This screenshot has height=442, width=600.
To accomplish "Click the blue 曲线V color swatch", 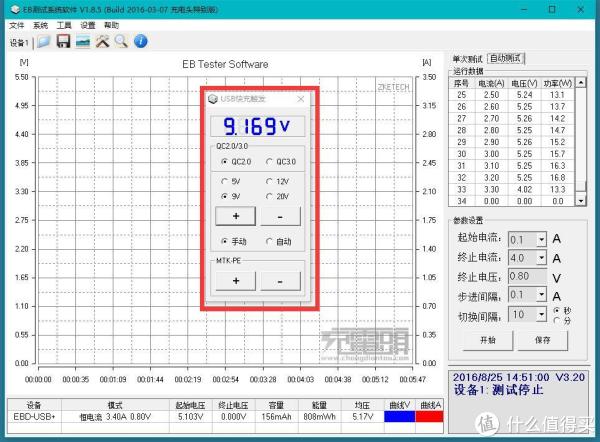I will (x=399, y=416).
